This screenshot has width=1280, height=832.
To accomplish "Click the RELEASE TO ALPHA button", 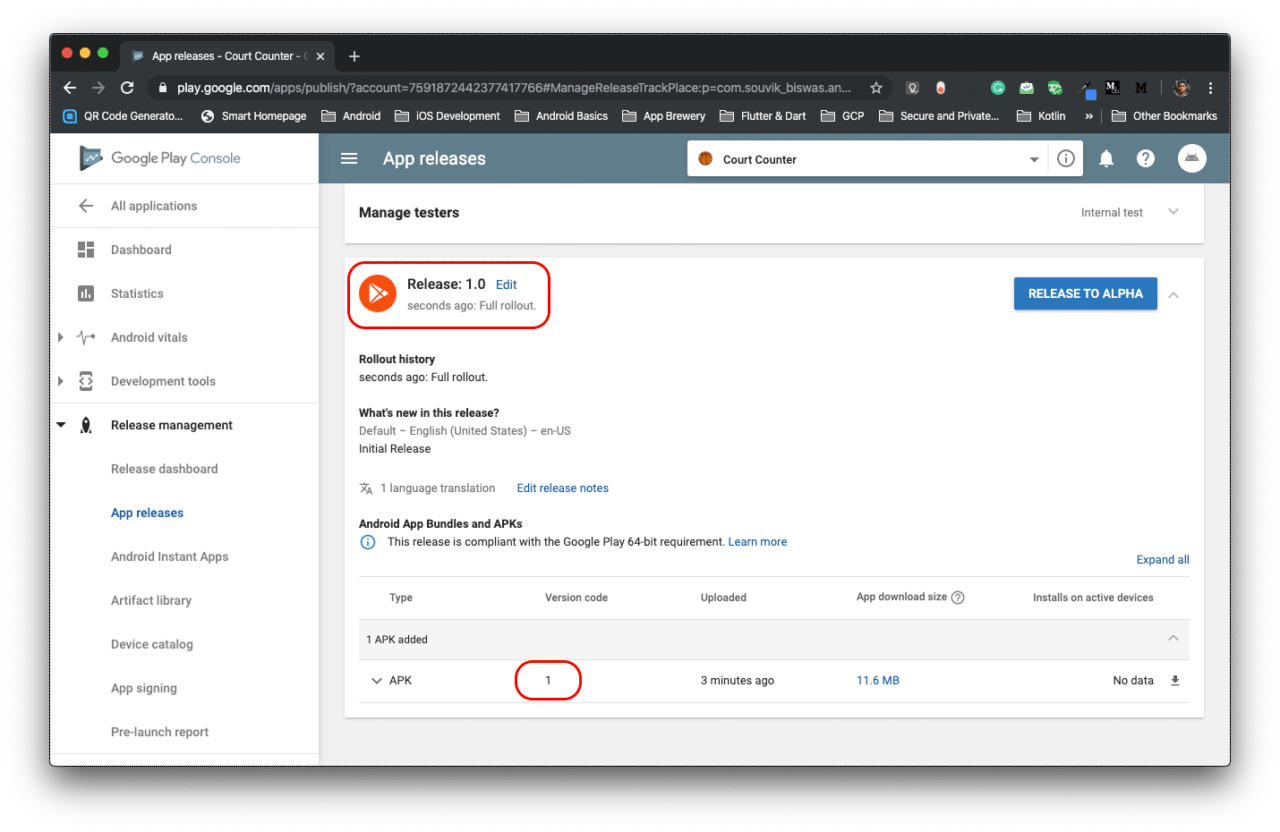I will [1085, 293].
